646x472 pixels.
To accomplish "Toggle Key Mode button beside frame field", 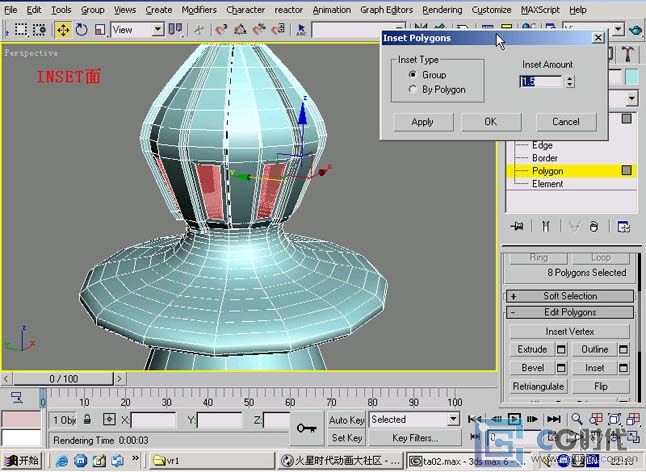I will pyautogui.click(x=475, y=437).
